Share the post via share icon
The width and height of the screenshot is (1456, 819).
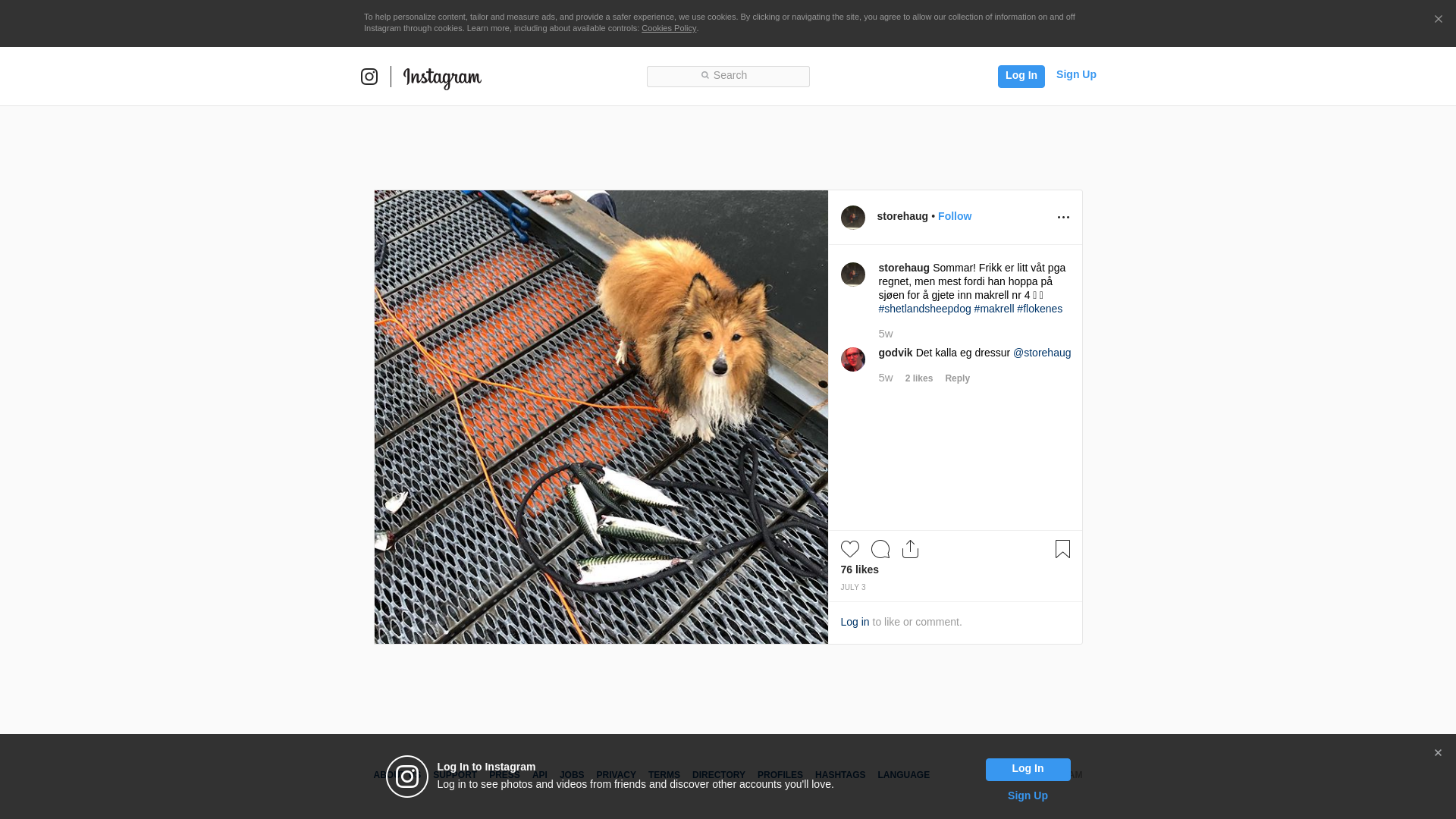(910, 549)
